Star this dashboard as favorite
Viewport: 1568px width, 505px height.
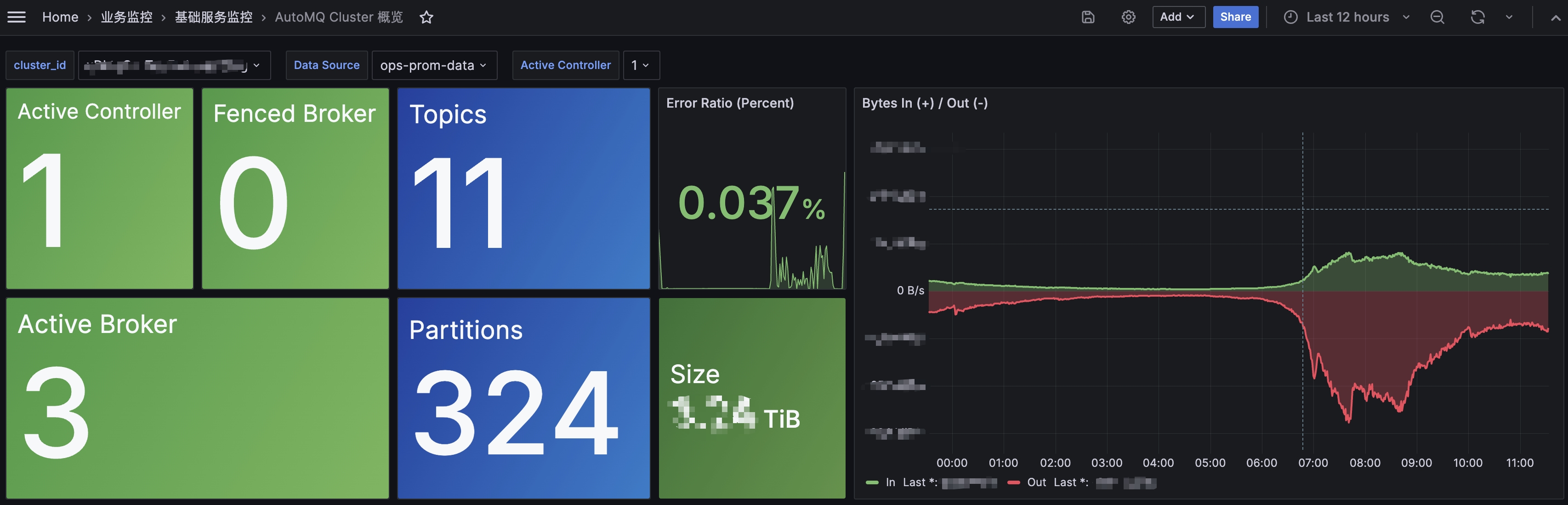(426, 17)
